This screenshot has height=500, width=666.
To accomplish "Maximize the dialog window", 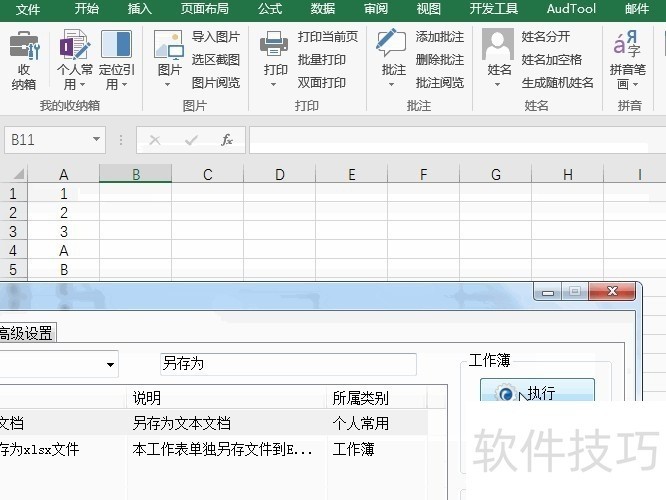I will coord(575,291).
